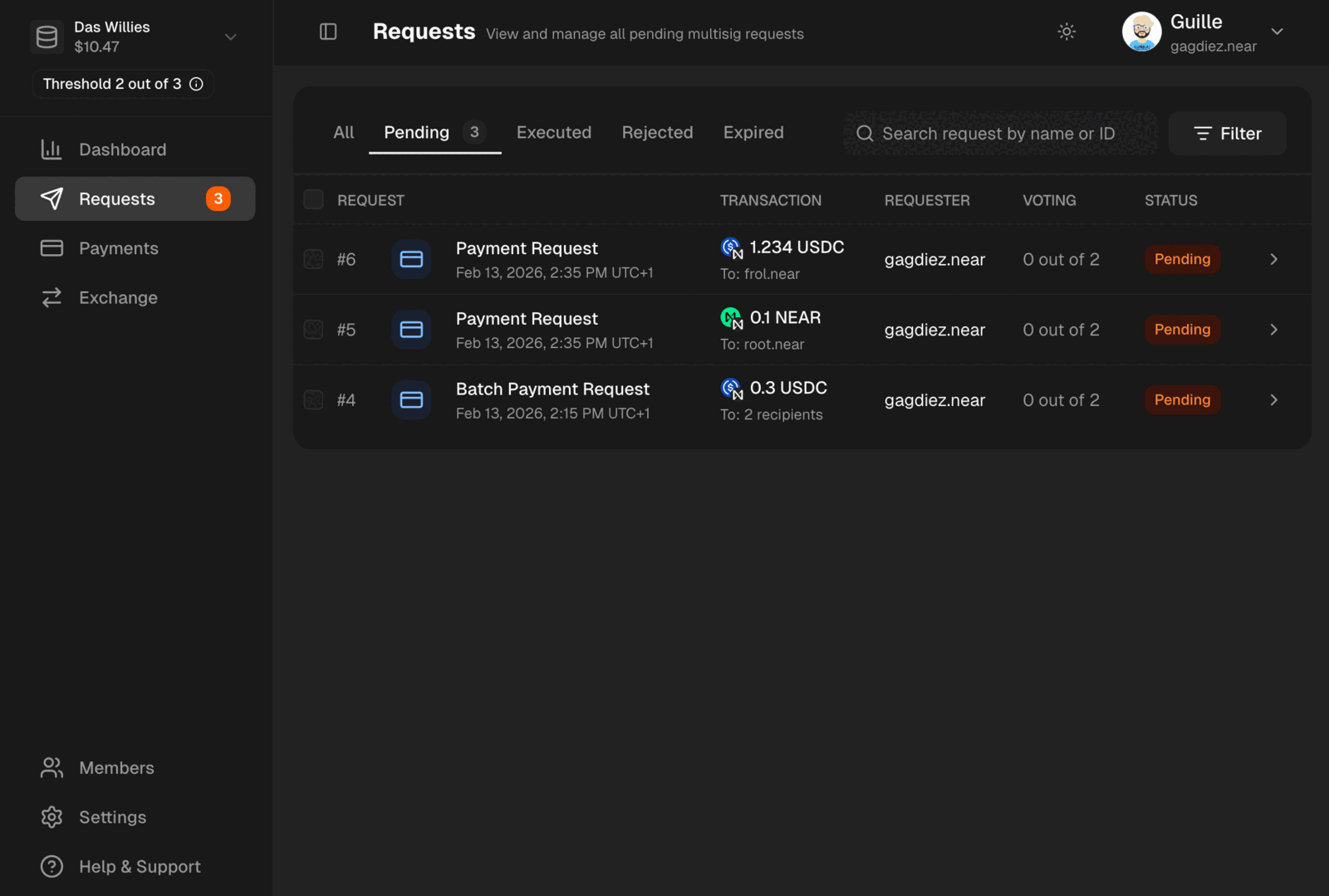1329x896 pixels.
Task: Open the Guille account menu chevron
Action: (x=1278, y=32)
